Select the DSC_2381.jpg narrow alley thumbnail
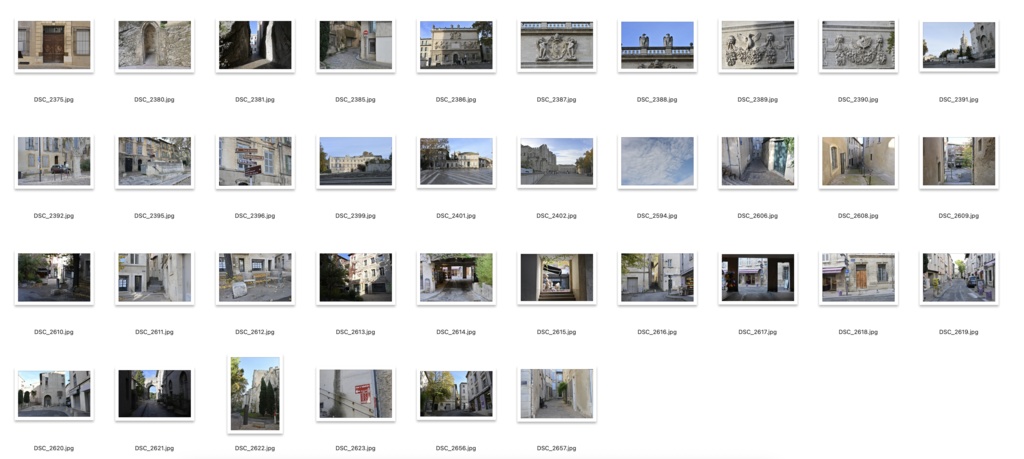 (255, 45)
